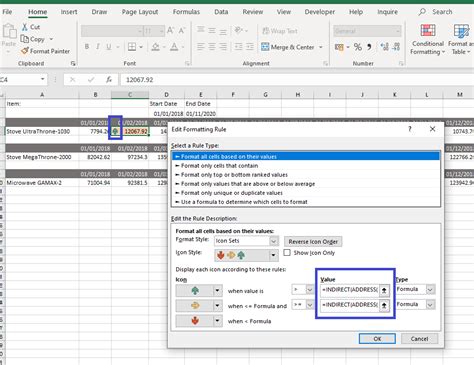Open the Developer ribbon tab
The height and width of the screenshot is (365, 474).
pos(320,12)
